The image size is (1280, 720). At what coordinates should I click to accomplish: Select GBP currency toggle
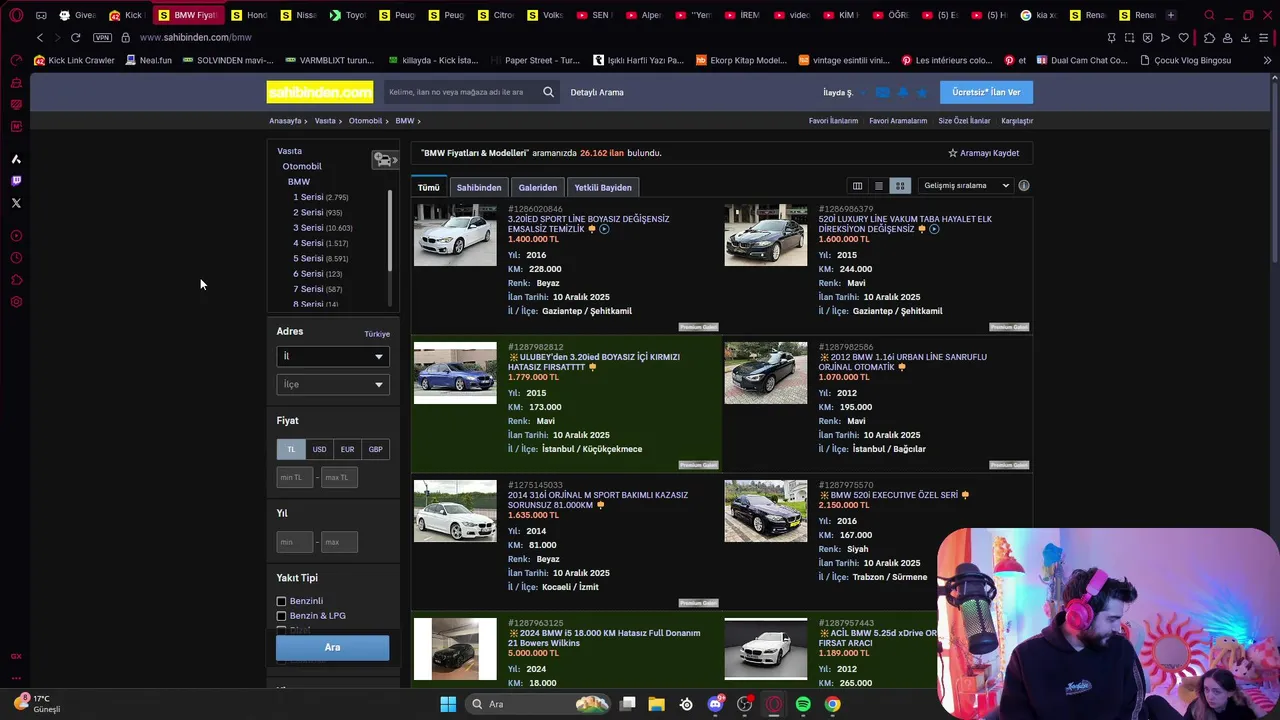[x=375, y=449]
